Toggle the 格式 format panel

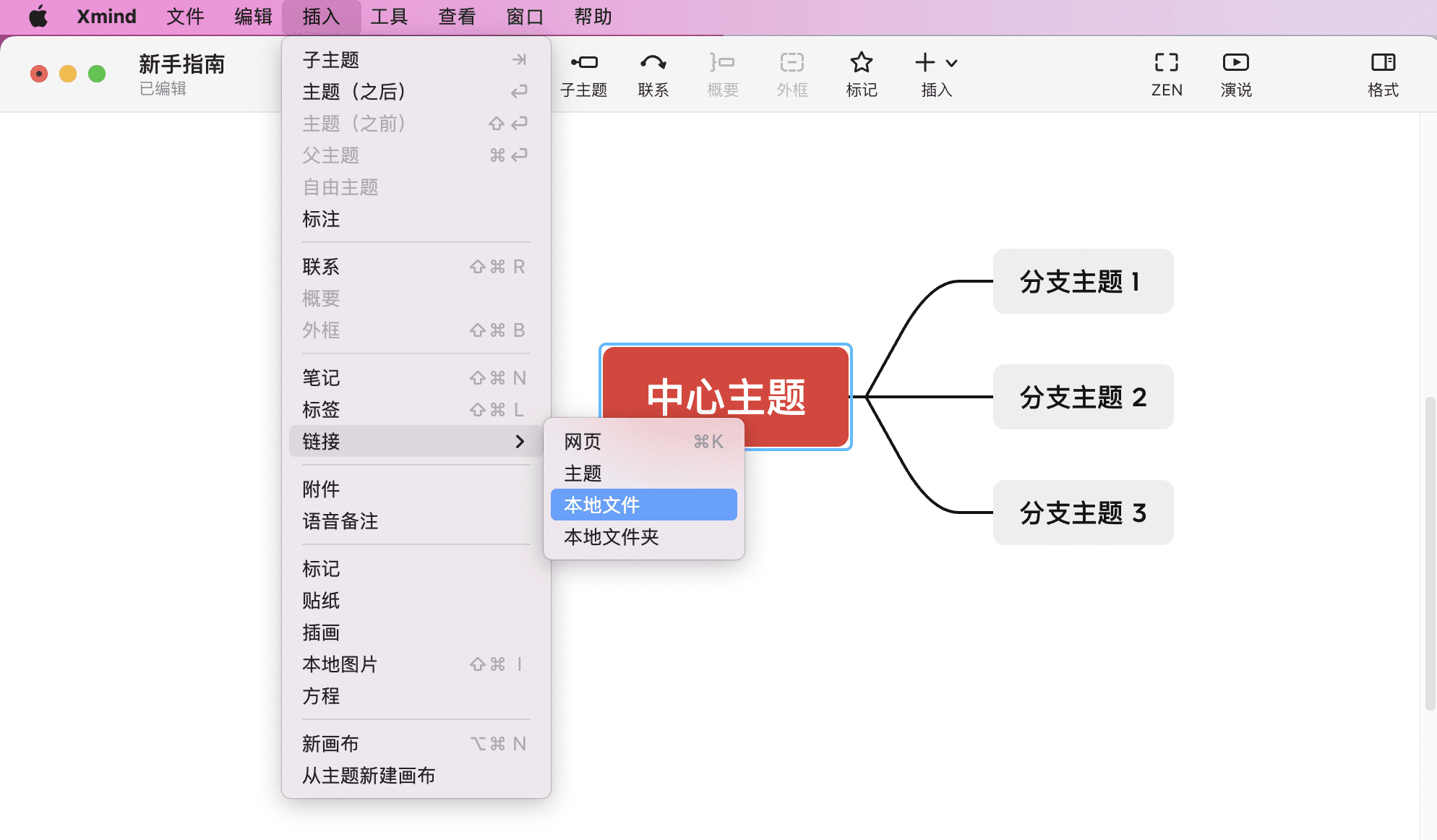pos(1383,64)
